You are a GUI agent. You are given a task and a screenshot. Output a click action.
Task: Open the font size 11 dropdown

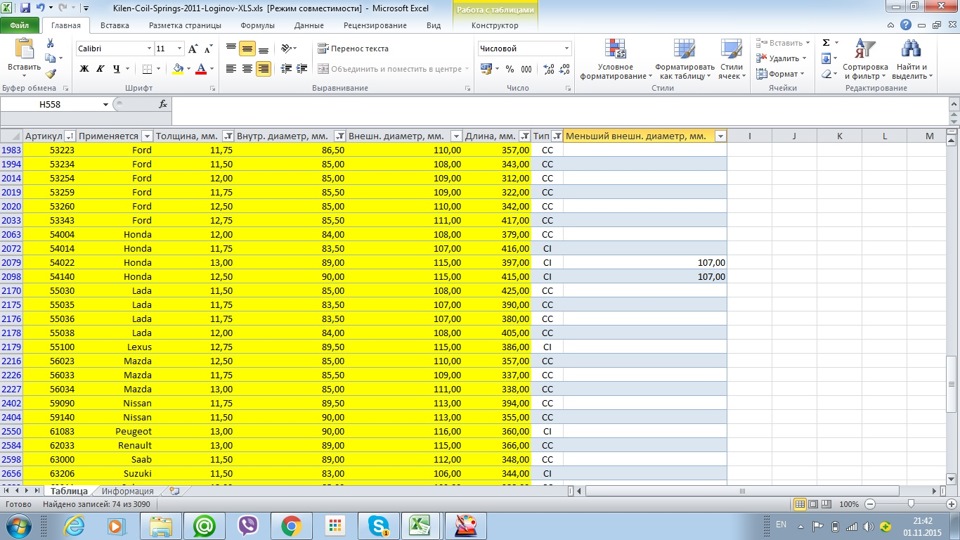(x=179, y=48)
